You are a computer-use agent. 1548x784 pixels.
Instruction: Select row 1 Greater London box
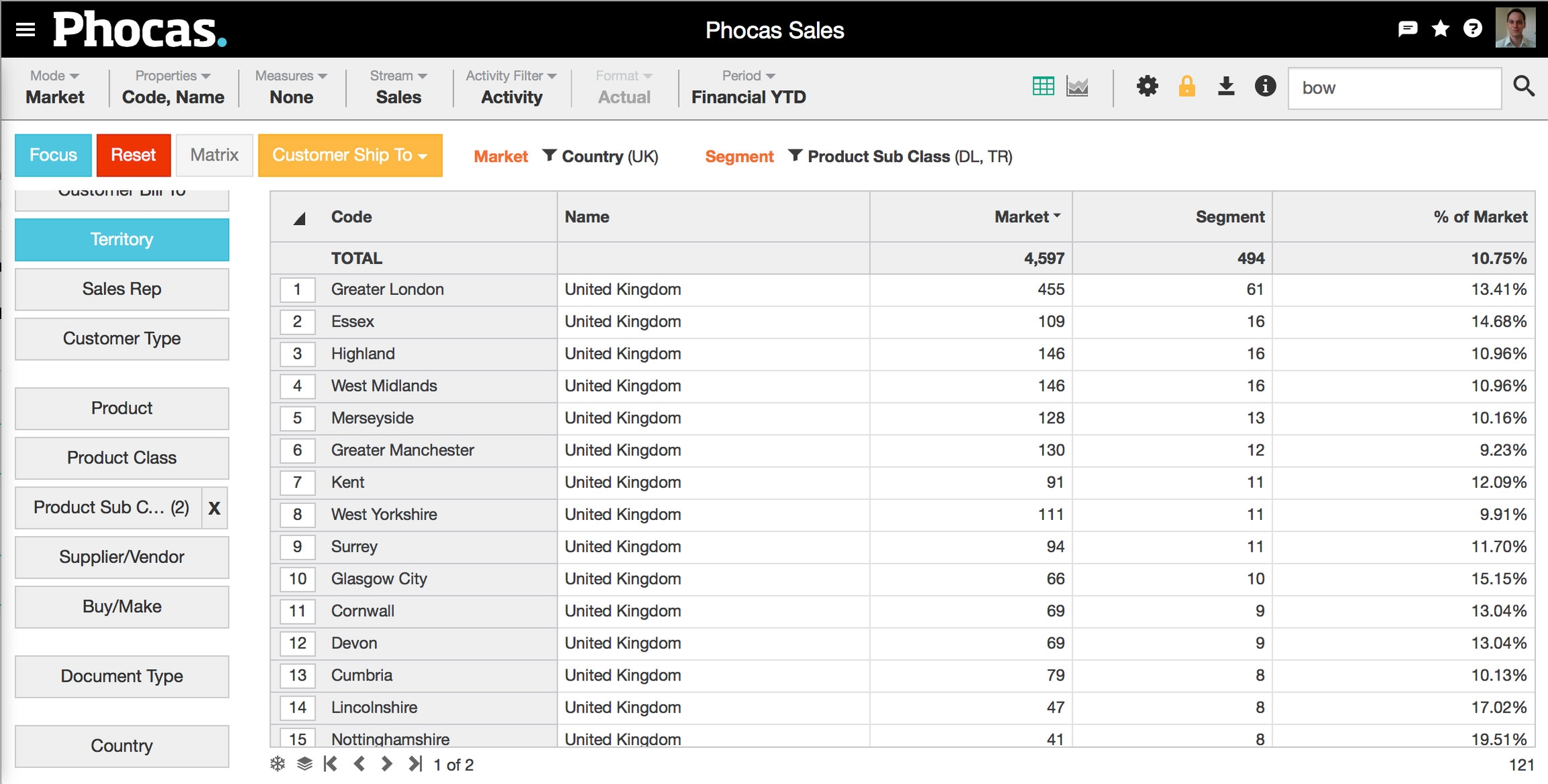pos(297,290)
